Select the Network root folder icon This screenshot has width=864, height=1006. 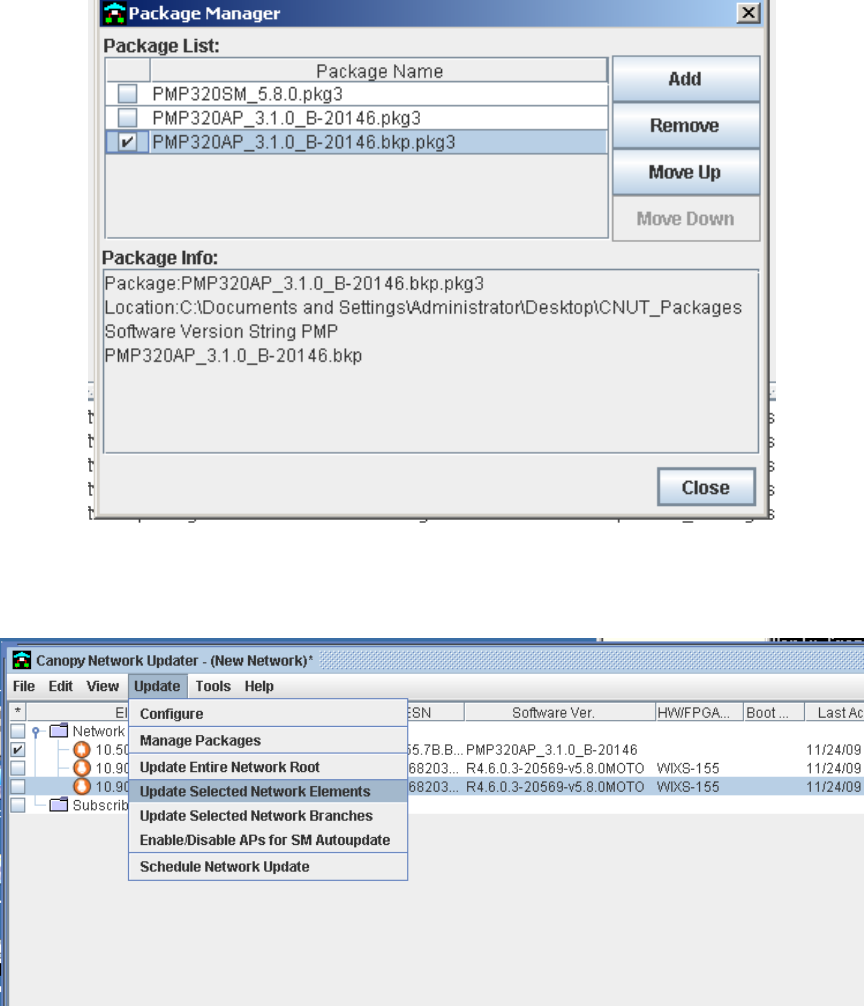click(x=59, y=731)
